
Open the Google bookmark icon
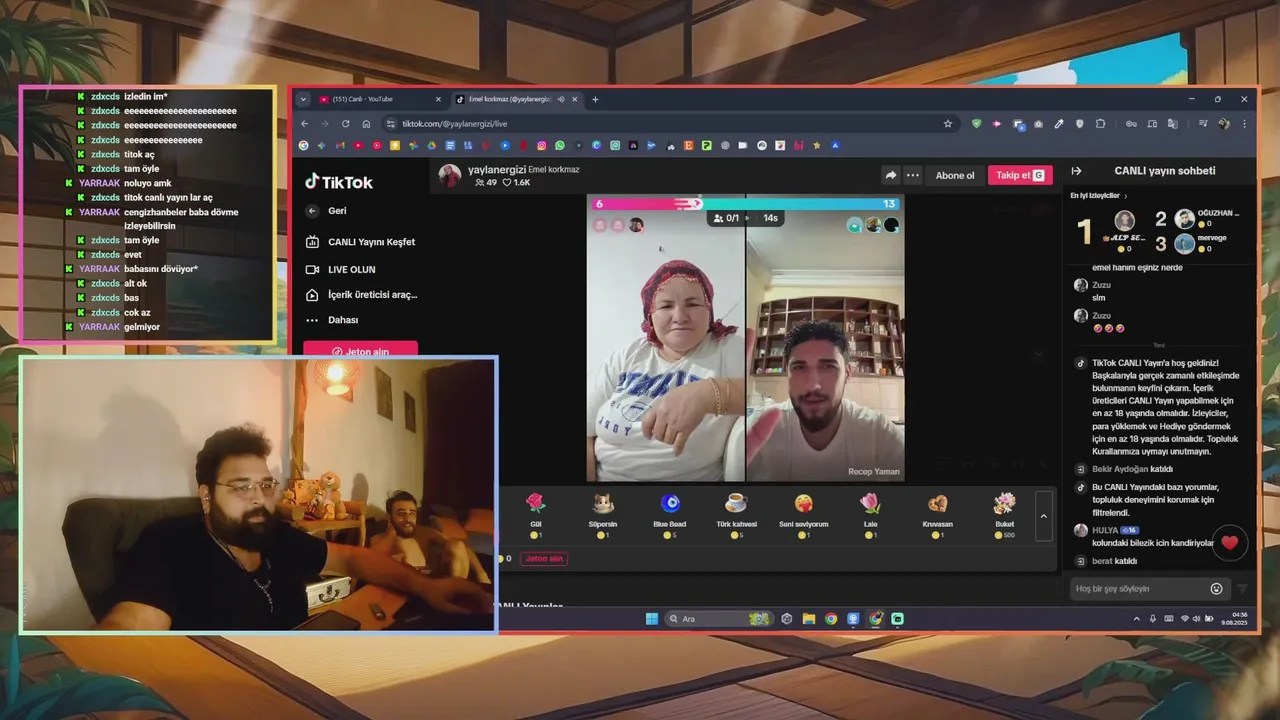coord(304,145)
